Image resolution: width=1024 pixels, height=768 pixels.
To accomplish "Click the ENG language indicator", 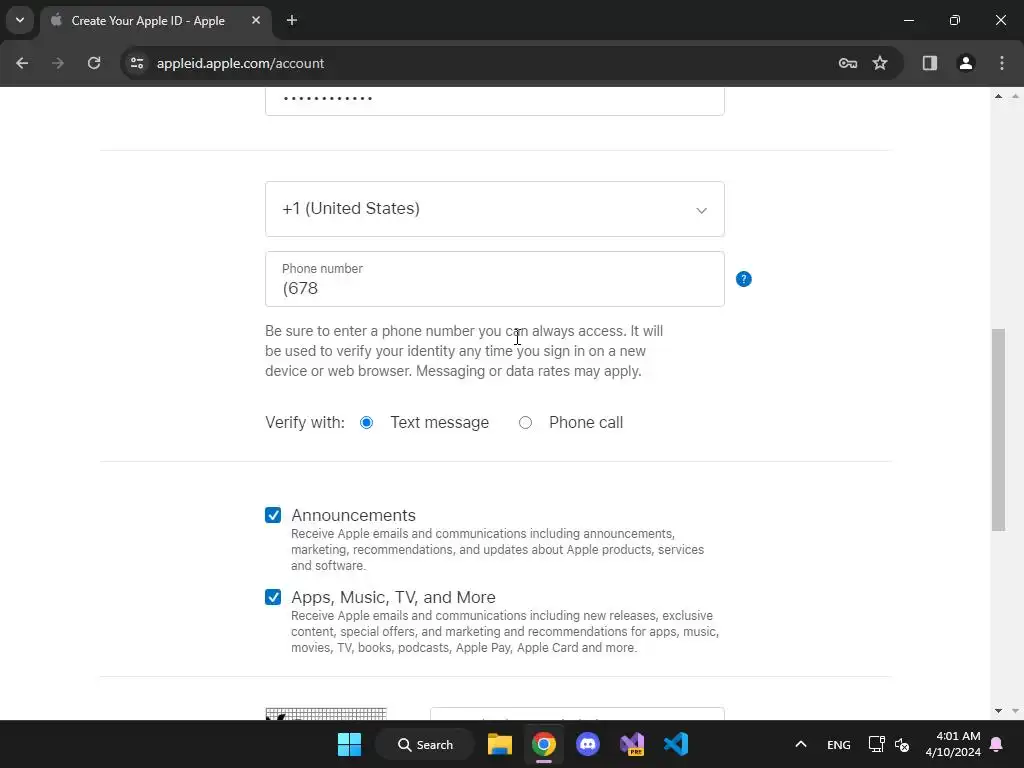I will [839, 744].
